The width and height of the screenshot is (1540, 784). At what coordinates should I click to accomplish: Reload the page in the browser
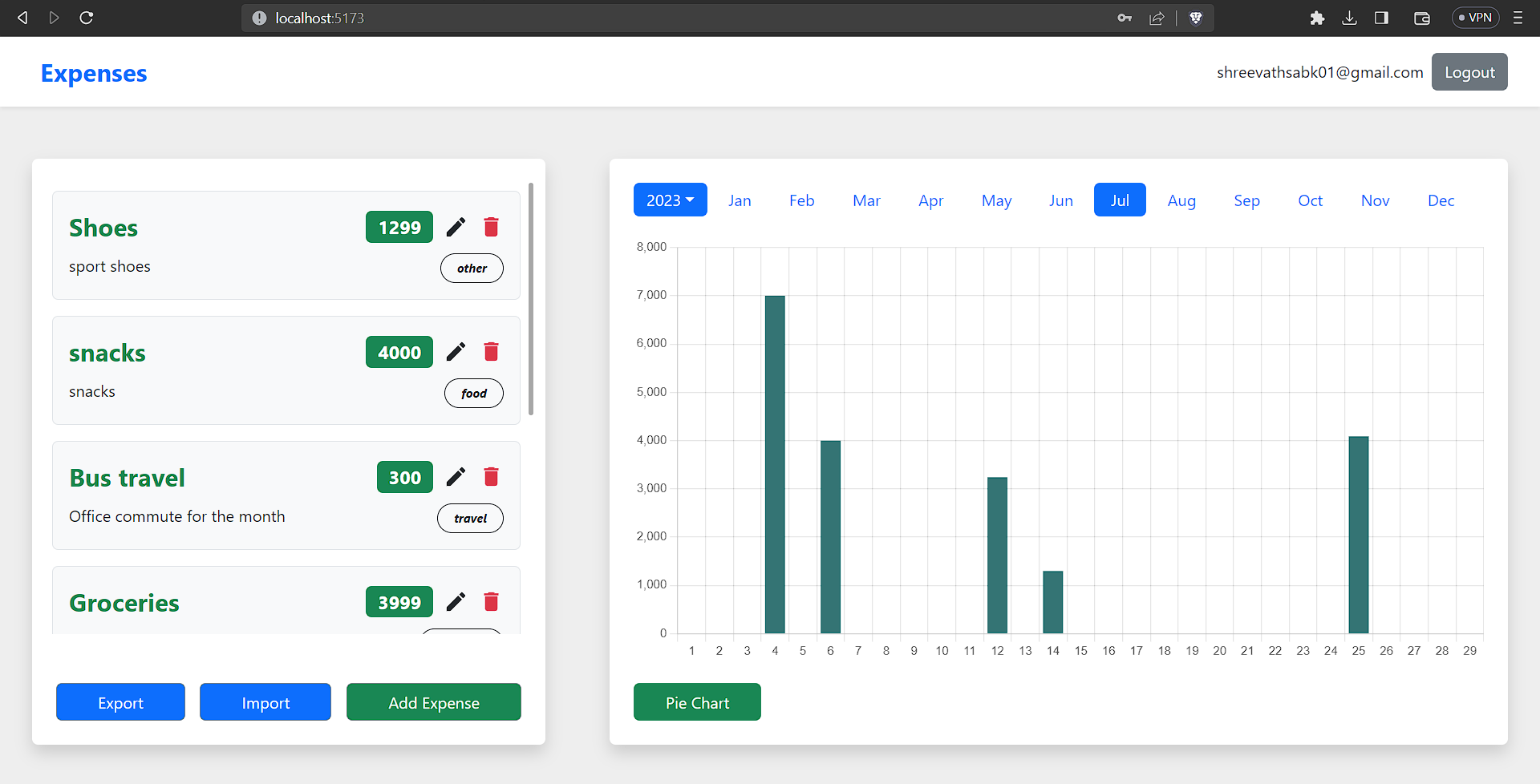click(x=86, y=18)
